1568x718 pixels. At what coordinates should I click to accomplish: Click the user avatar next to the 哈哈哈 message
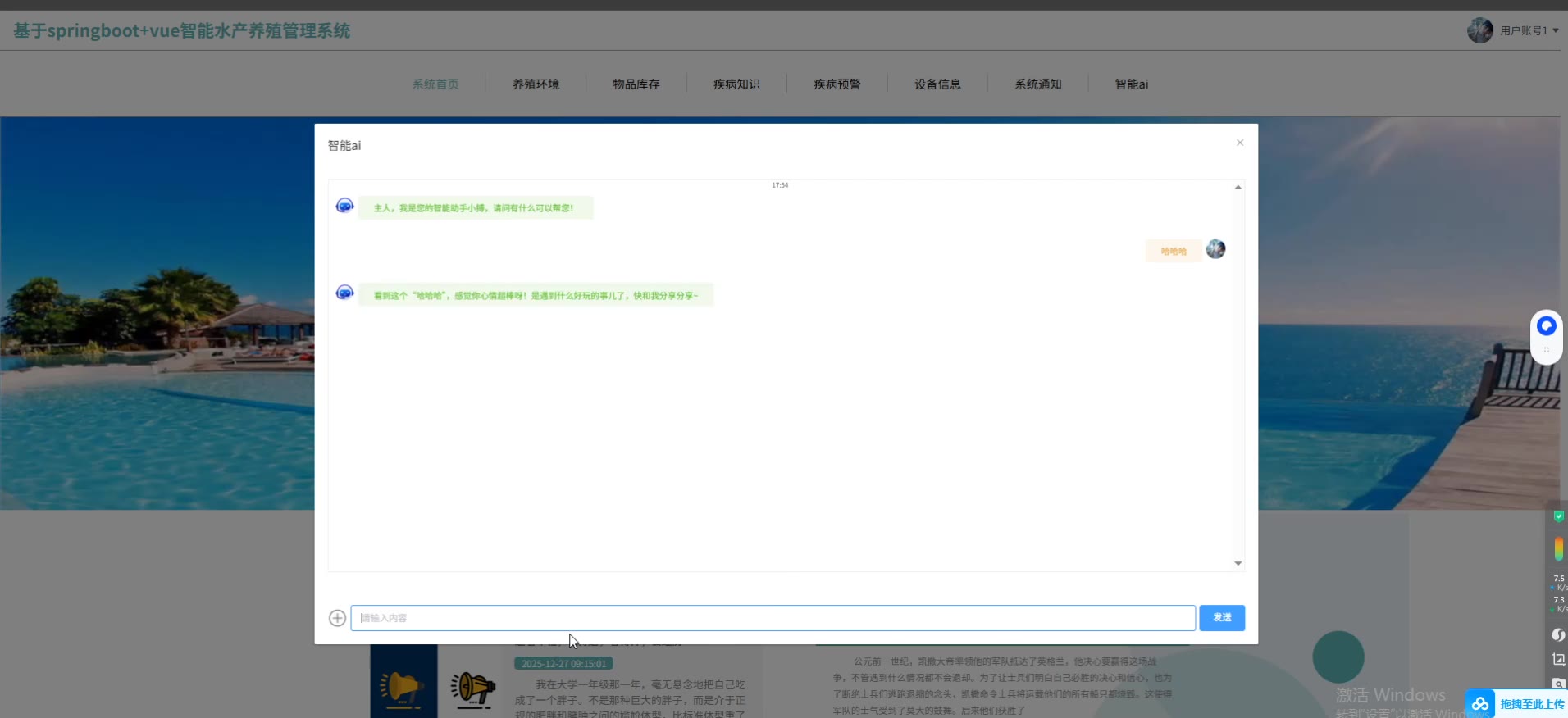coord(1215,249)
